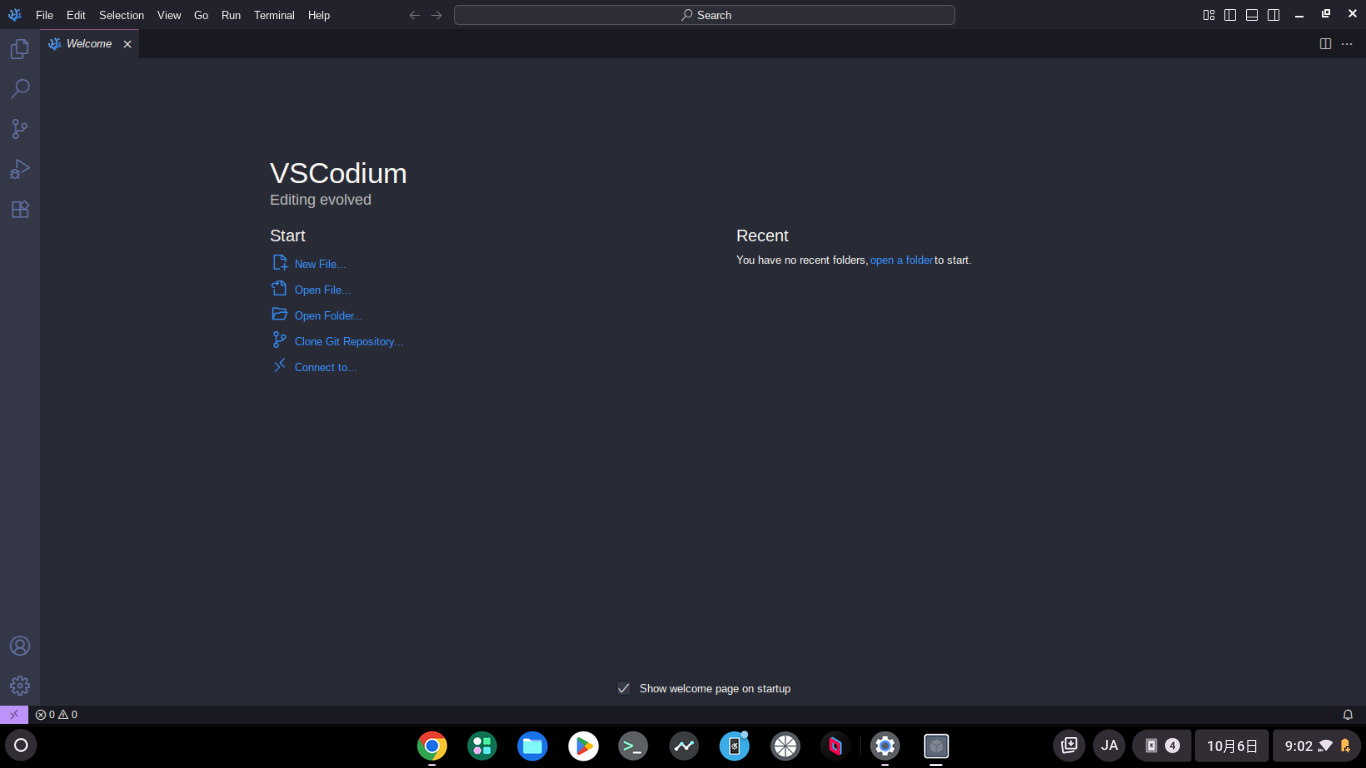
Task: Open the Selection menu
Action: (121, 15)
